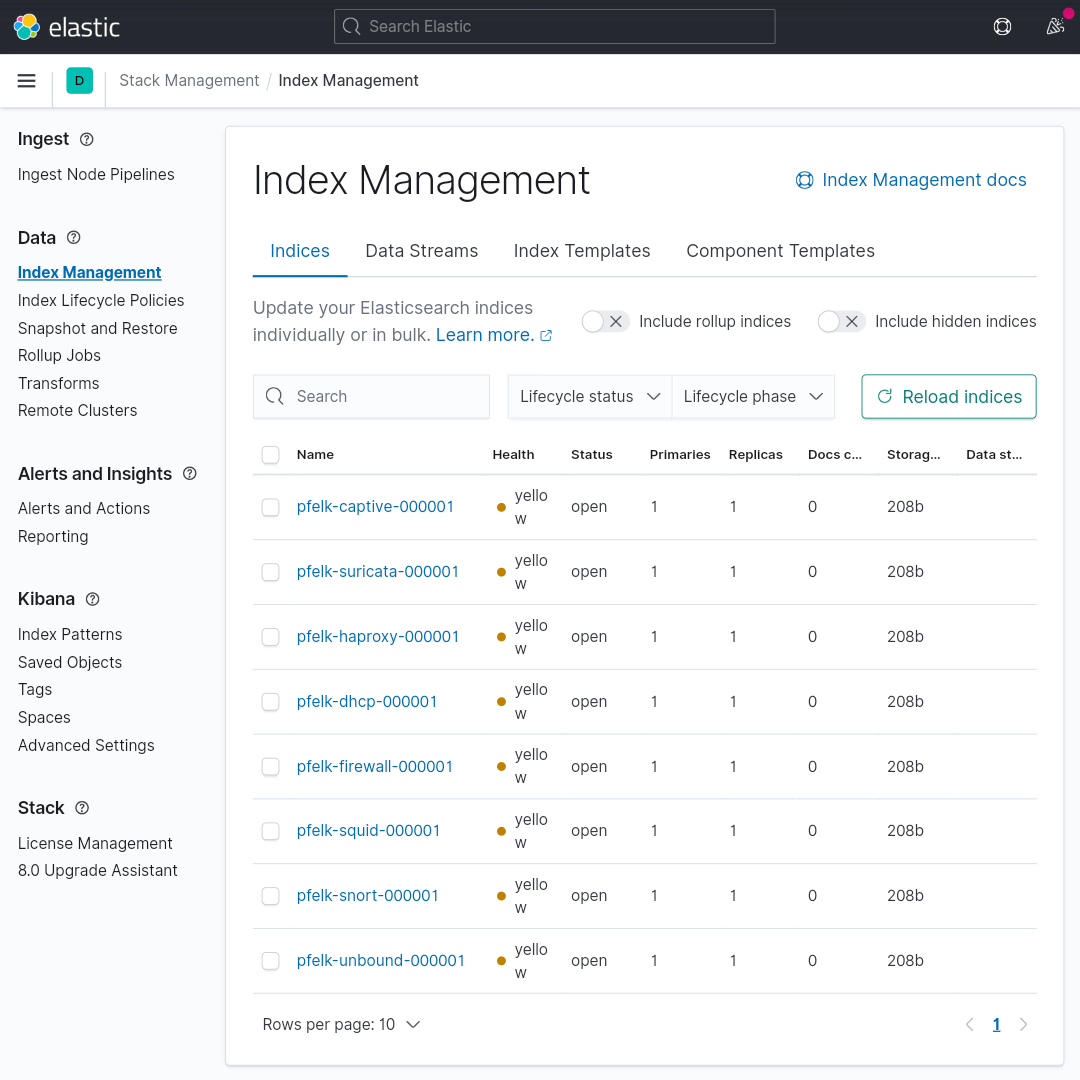Open the newsfeed celebration icon

tap(1055, 27)
